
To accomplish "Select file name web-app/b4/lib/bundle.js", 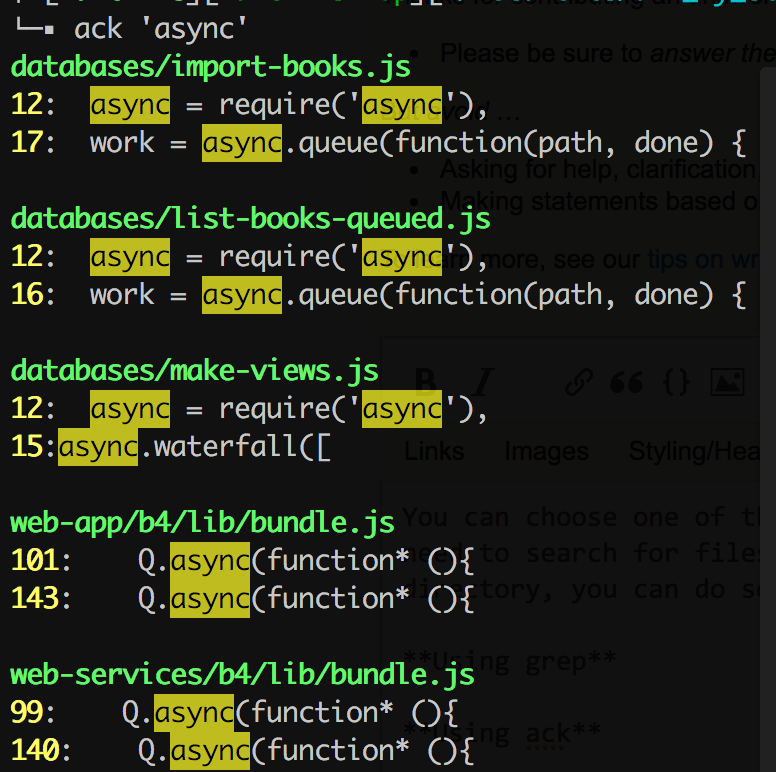I will (202, 523).
